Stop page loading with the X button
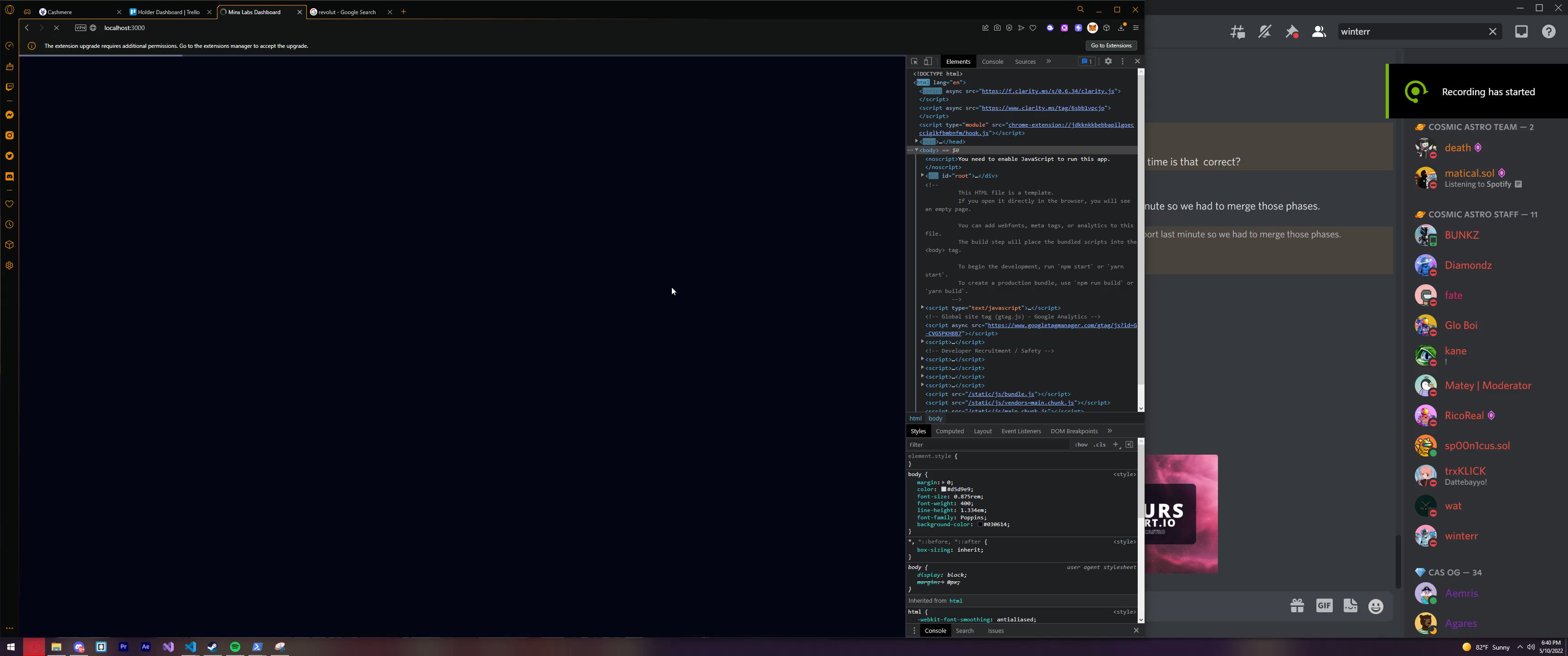 coord(56,28)
